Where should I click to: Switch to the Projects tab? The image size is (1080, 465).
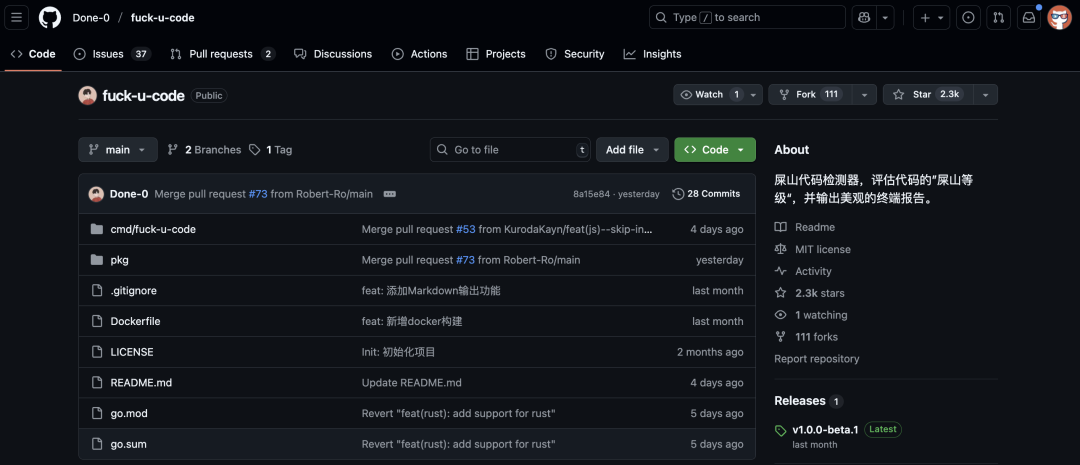coord(496,54)
